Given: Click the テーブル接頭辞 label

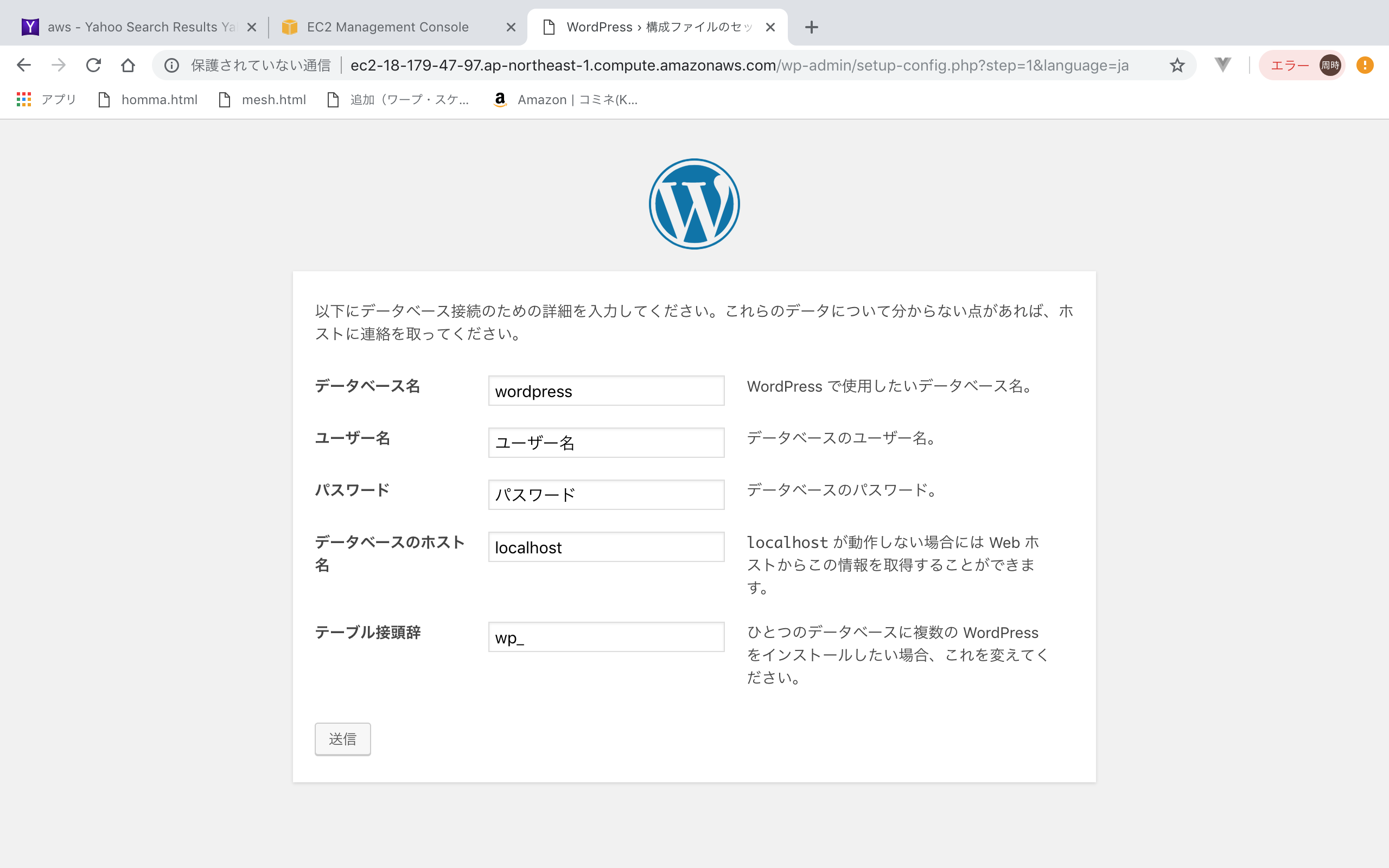Looking at the screenshot, I should (368, 633).
